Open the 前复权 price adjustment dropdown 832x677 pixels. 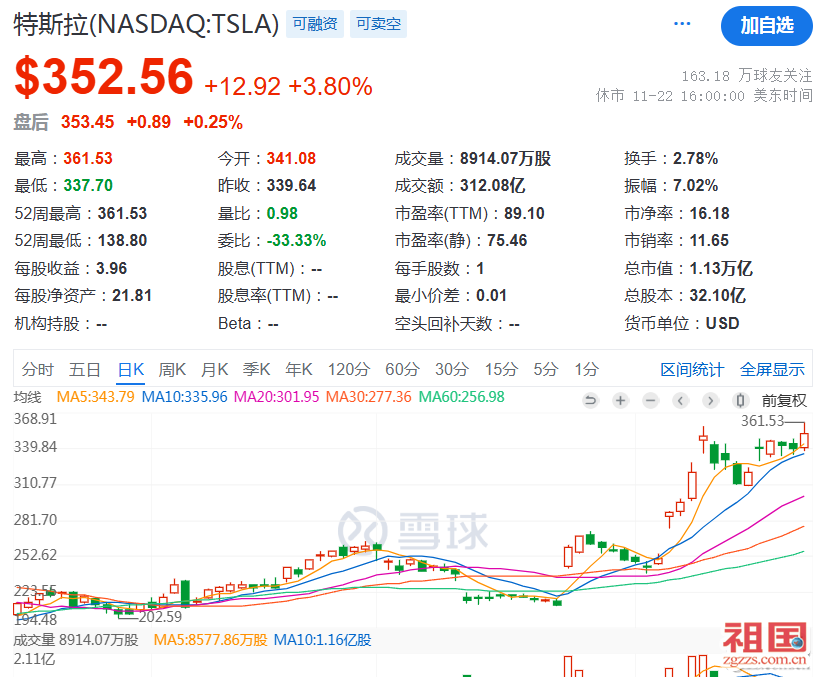pyautogui.click(x=784, y=401)
